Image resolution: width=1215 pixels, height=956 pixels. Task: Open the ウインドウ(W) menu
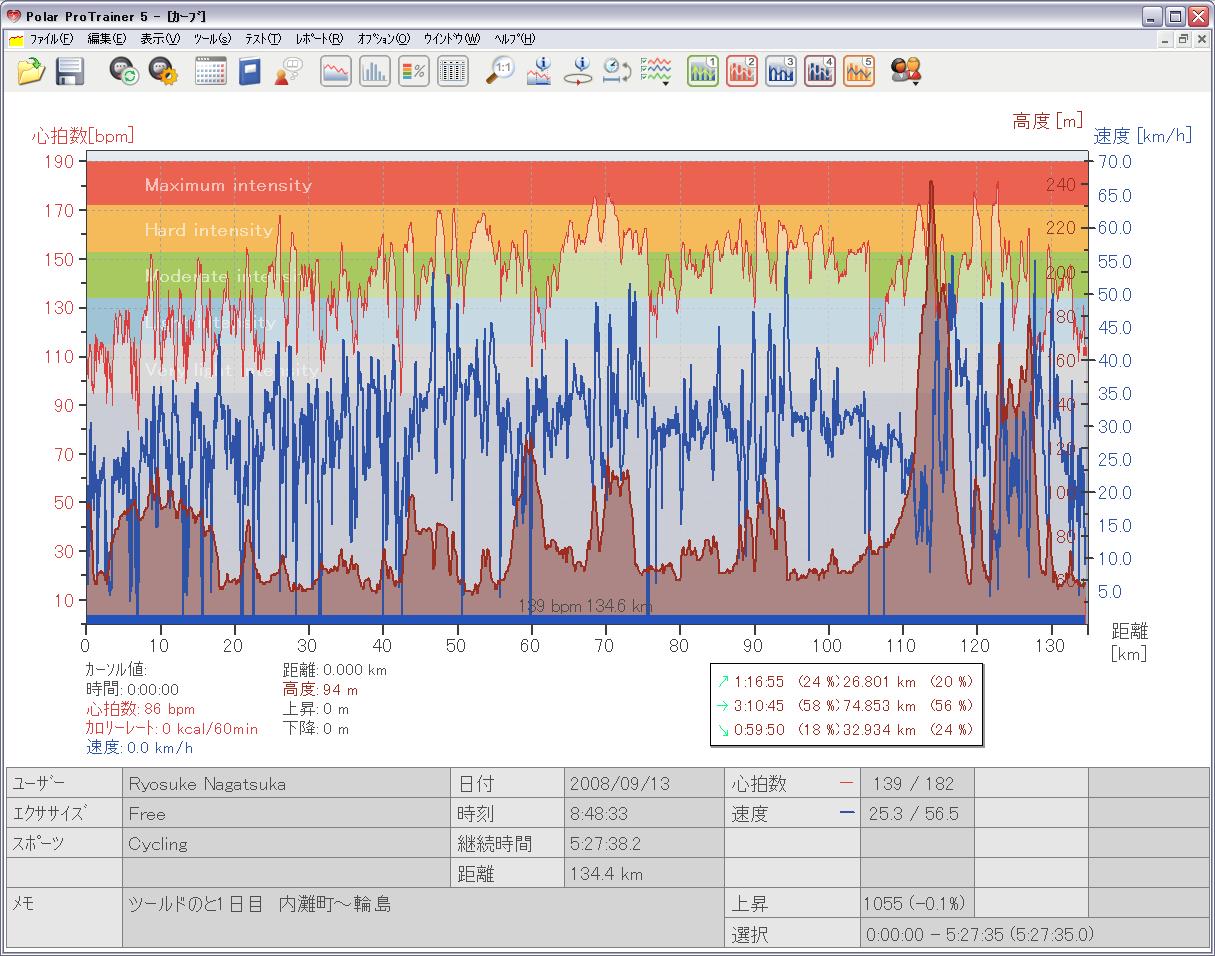451,39
